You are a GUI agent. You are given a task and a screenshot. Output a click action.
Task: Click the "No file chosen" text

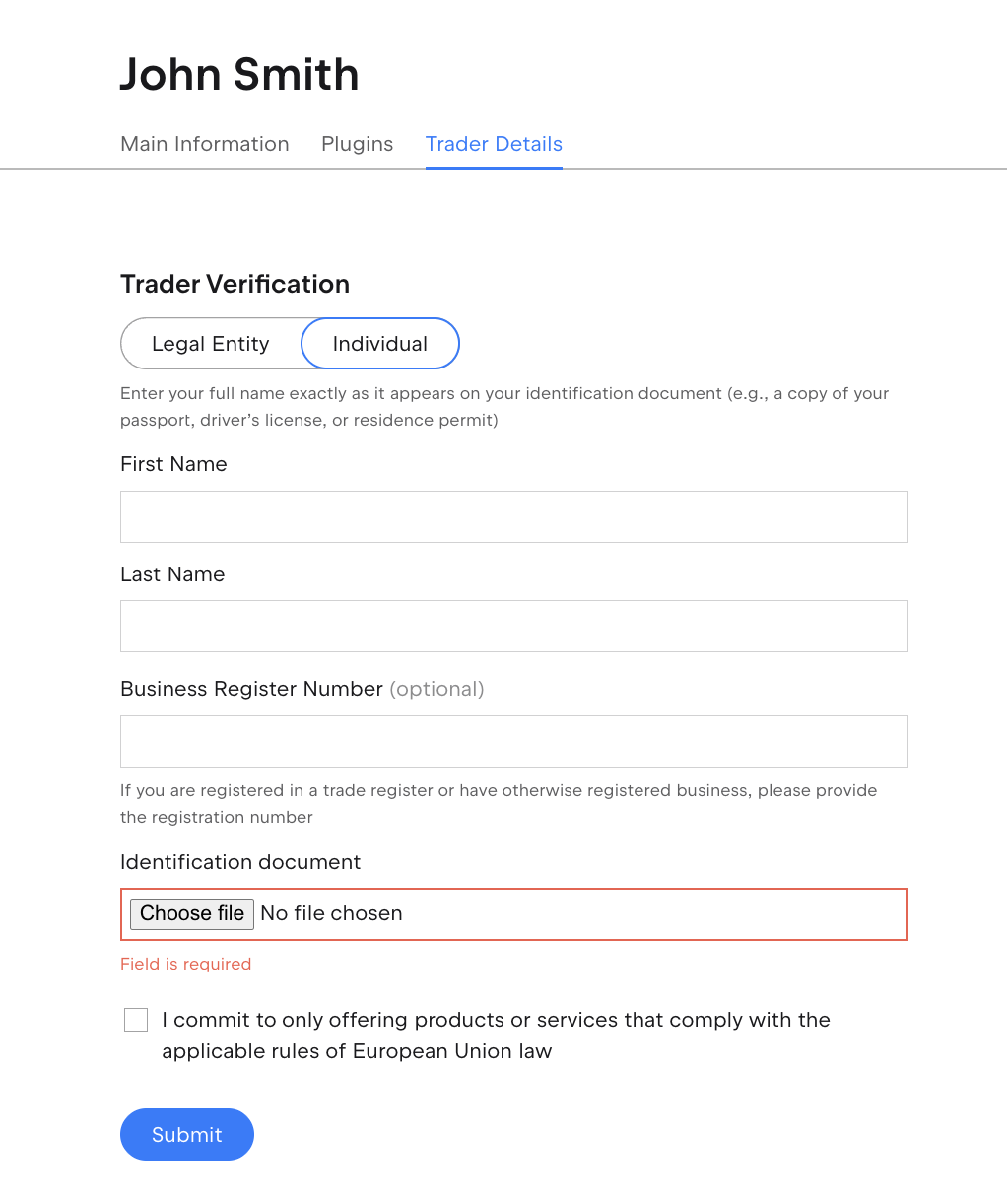coord(331,913)
